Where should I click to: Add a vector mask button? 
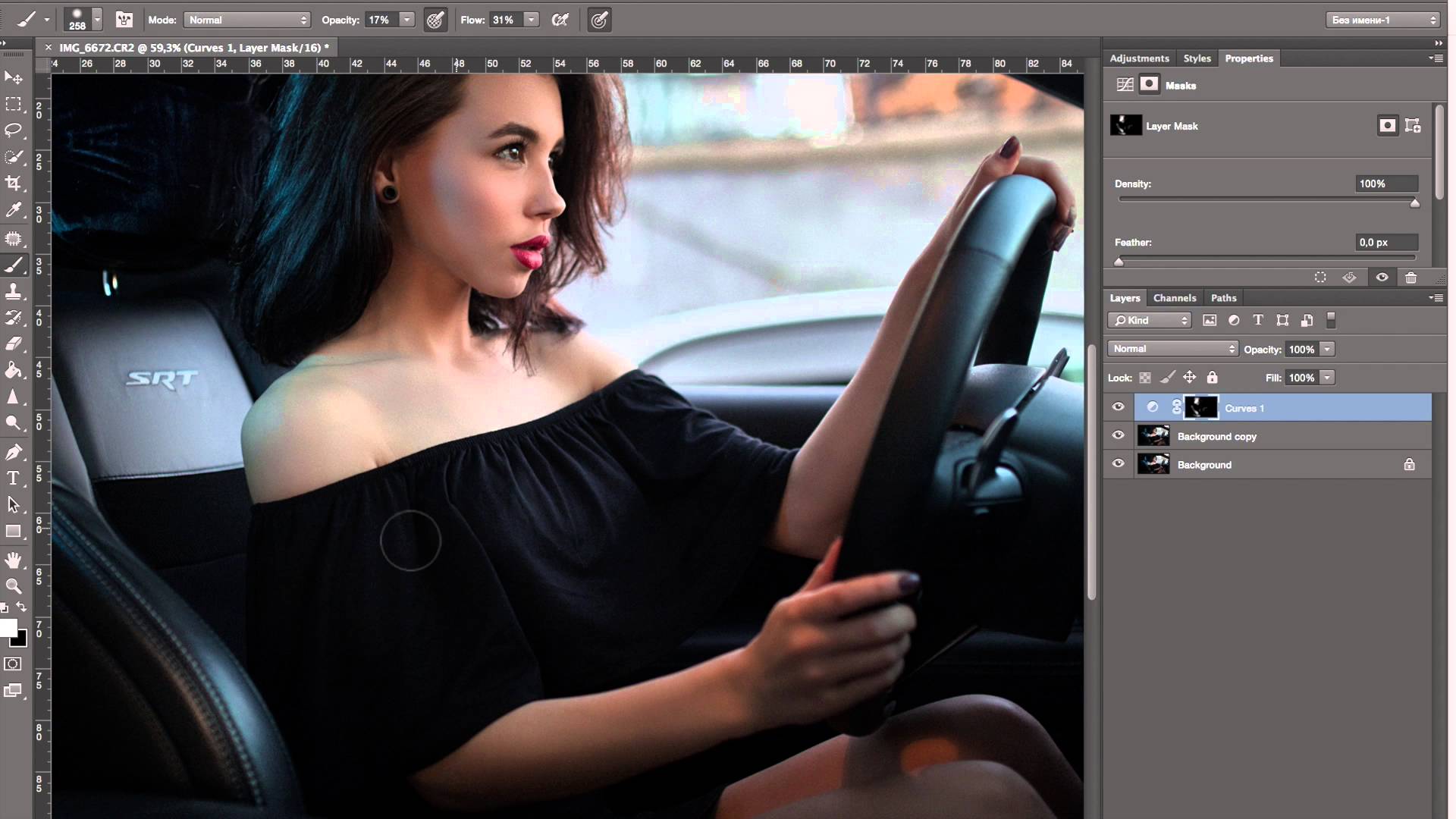(1413, 126)
